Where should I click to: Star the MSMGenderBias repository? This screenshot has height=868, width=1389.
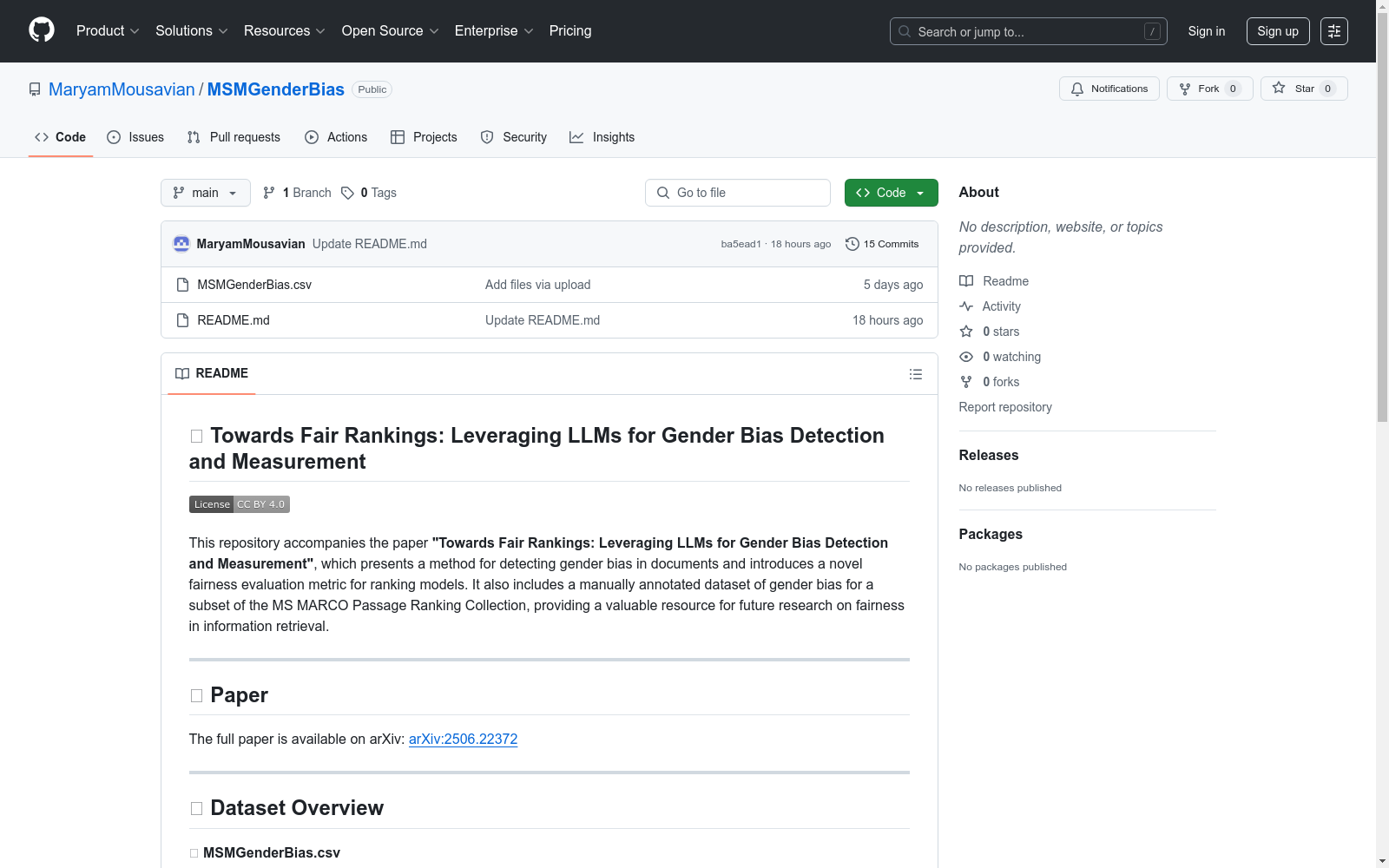coord(1304,89)
